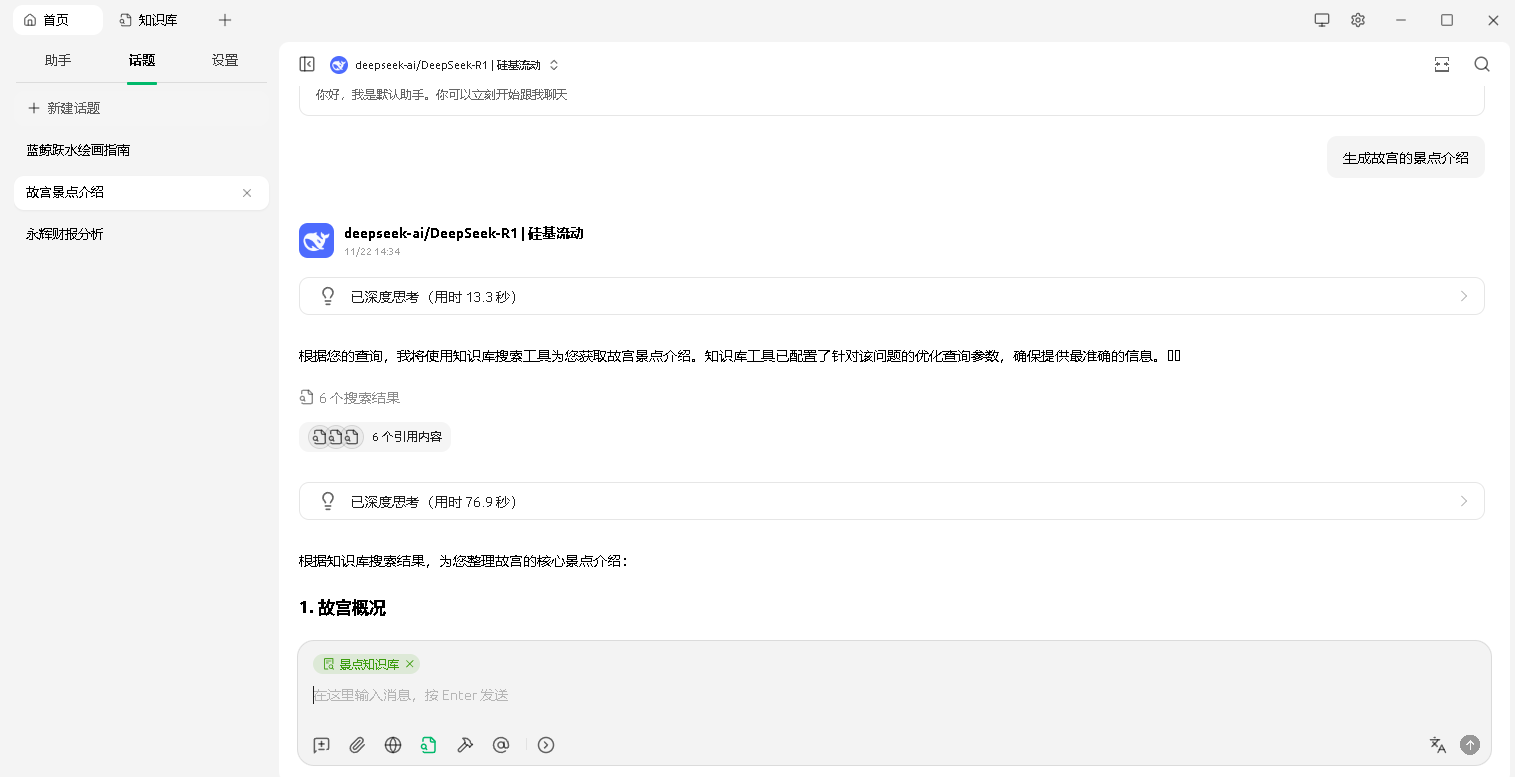This screenshot has width=1515, height=777.
Task: Collapse the sidebar panel icon
Action: (307, 64)
